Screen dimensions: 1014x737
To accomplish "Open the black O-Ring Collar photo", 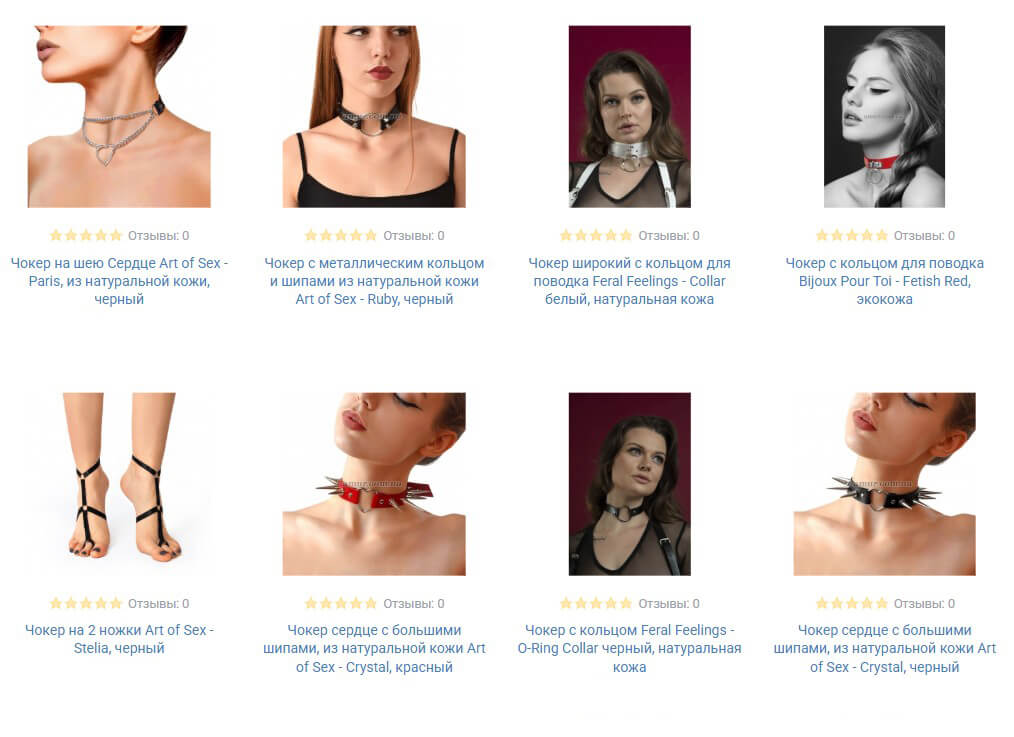I will point(629,484).
